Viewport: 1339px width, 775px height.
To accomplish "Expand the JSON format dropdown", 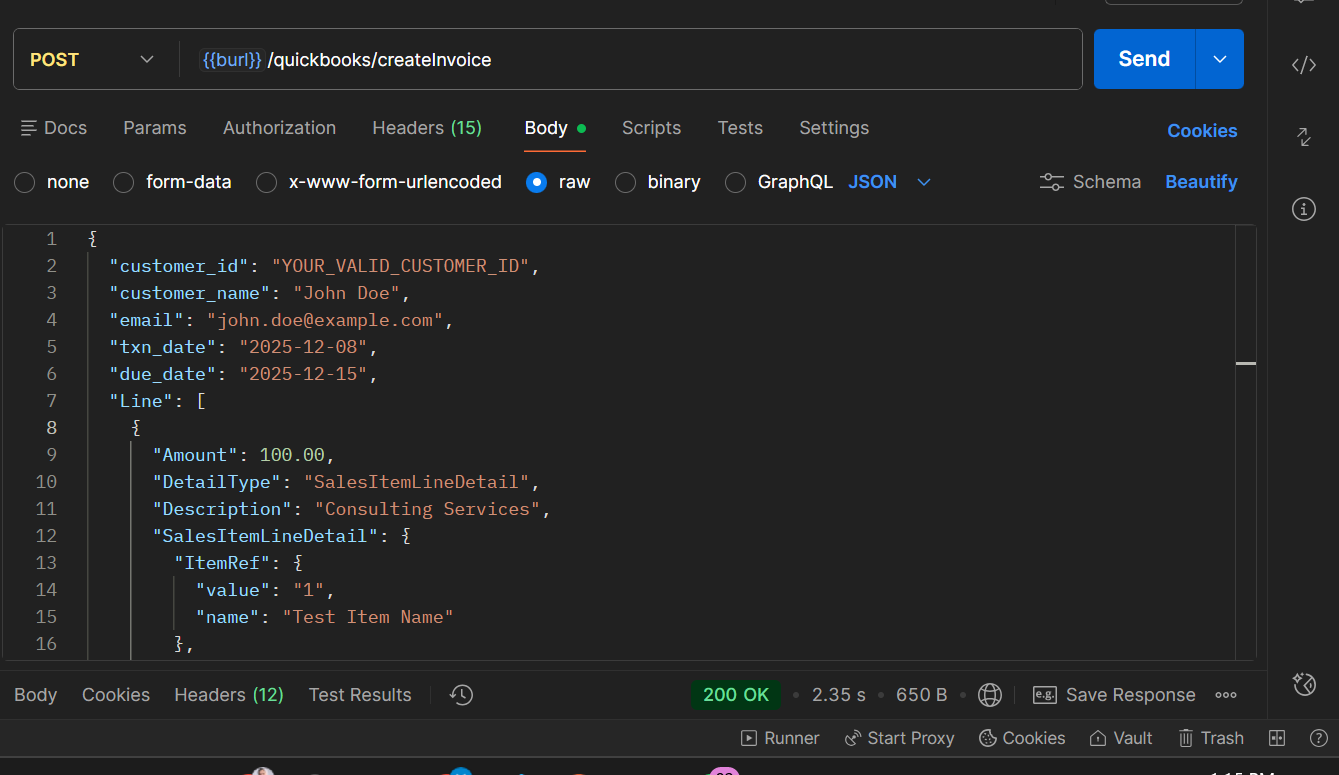I will 924,182.
